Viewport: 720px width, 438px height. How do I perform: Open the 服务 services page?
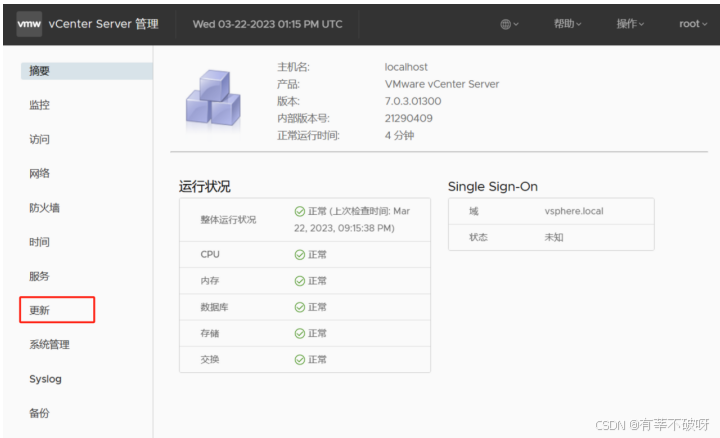click(x=39, y=276)
